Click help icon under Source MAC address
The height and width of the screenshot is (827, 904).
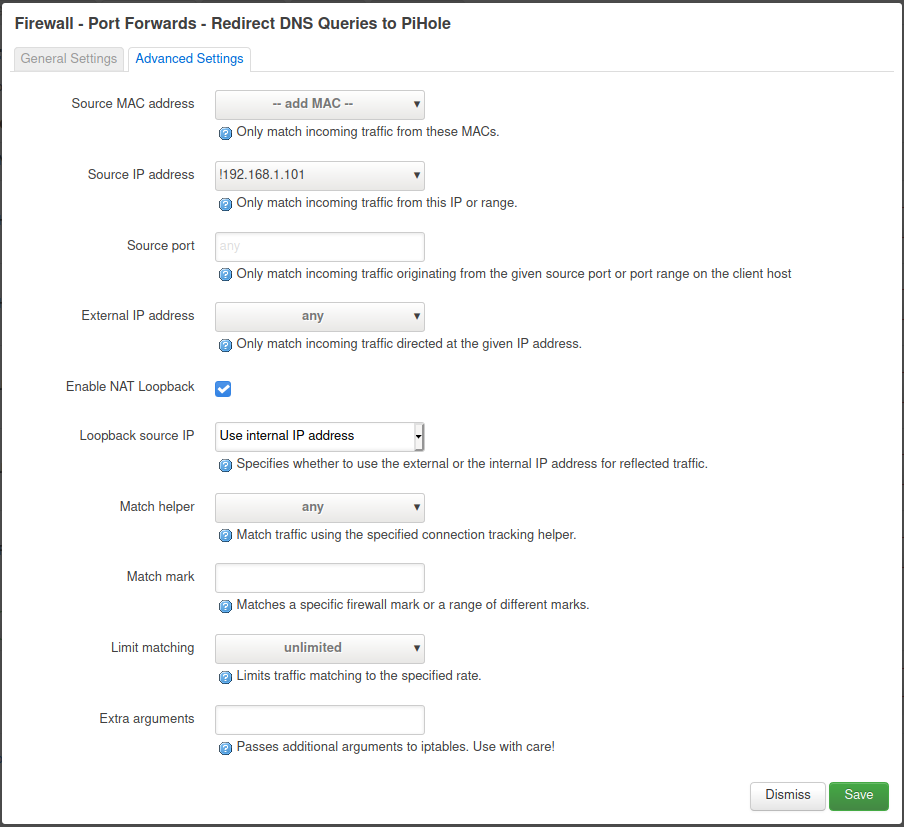pyautogui.click(x=225, y=133)
